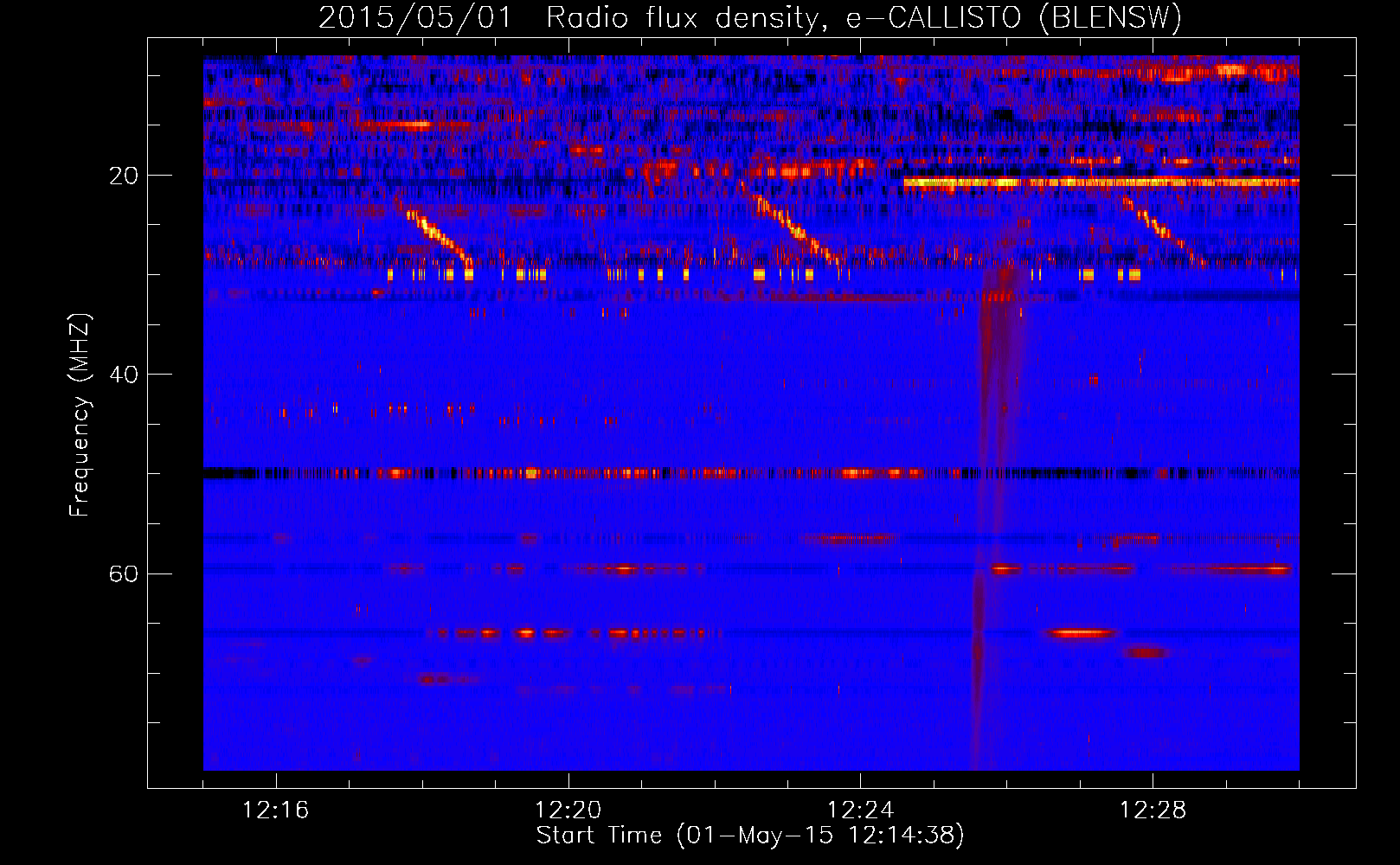Click the 40 MHz frequency tick label
Screen dimensions: 1400x865
click(x=124, y=375)
